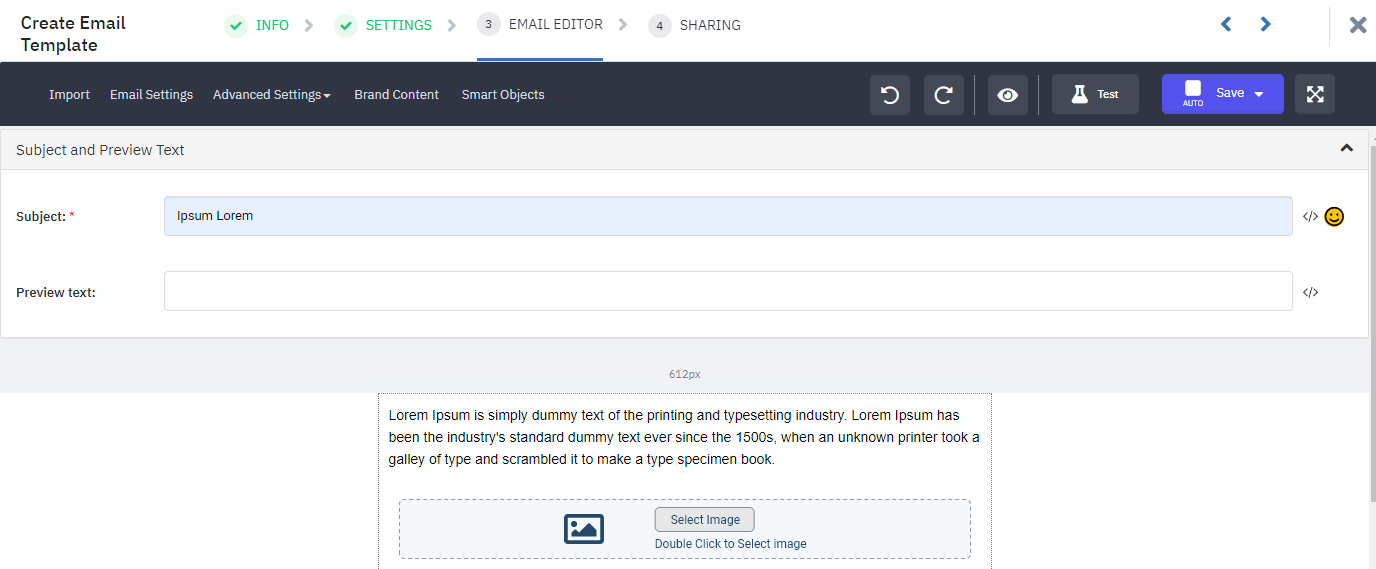Go to the next wizard step arrow

(x=1266, y=24)
